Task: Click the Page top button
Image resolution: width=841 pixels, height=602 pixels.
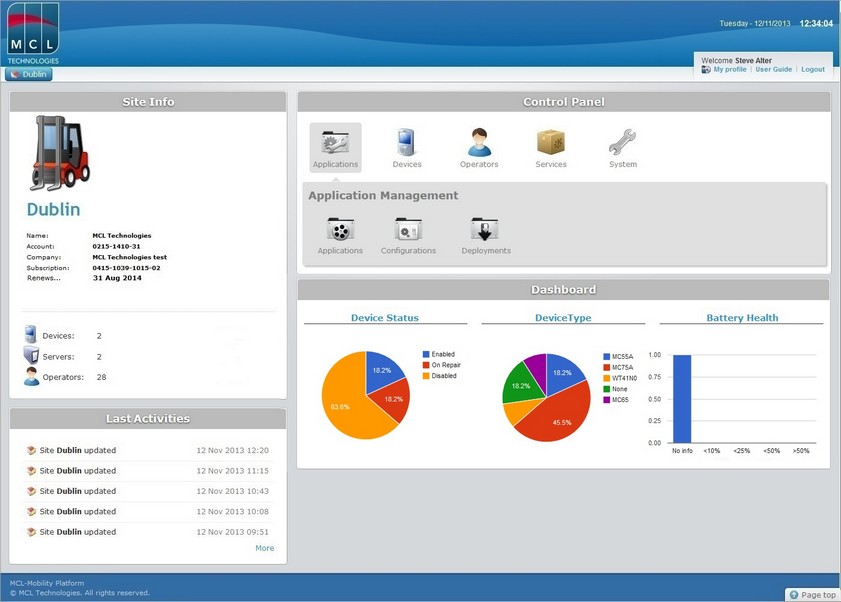Action: [812, 594]
